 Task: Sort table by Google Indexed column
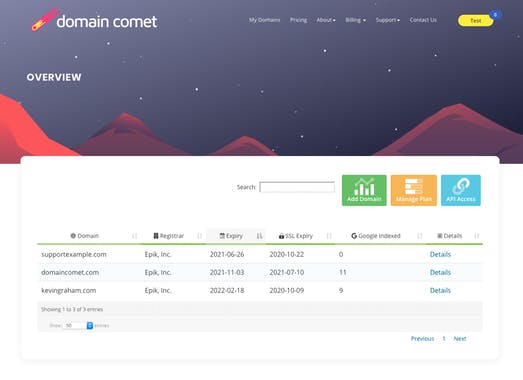(x=380, y=236)
